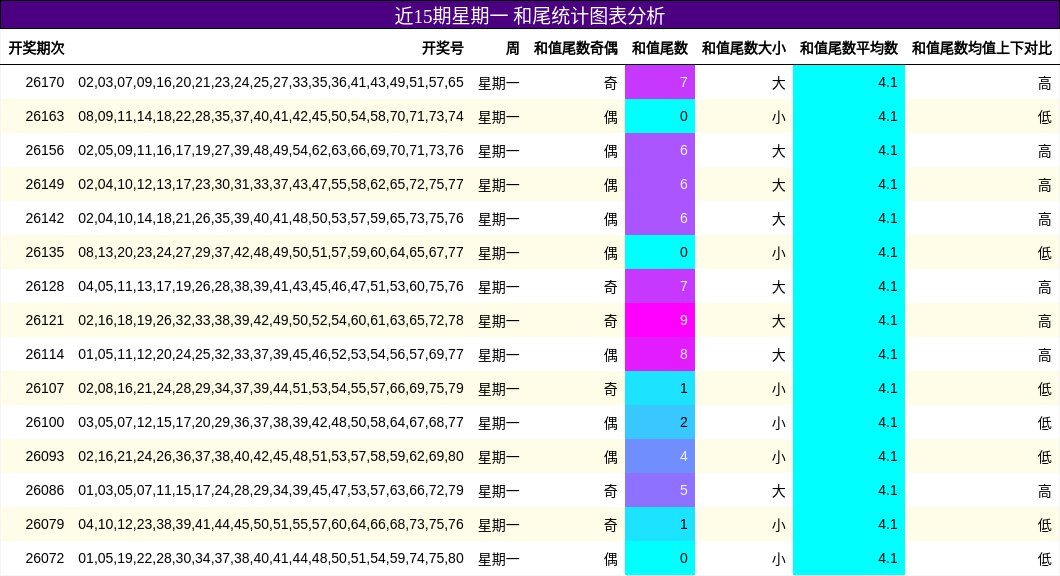Click the draw numbers of period 26149
This screenshot has width=1060, height=576.
click(271, 185)
